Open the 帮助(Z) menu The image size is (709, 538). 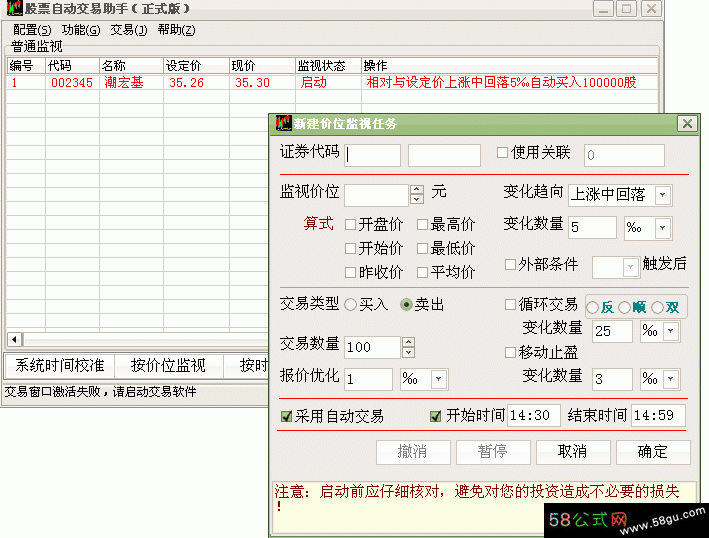(176, 30)
